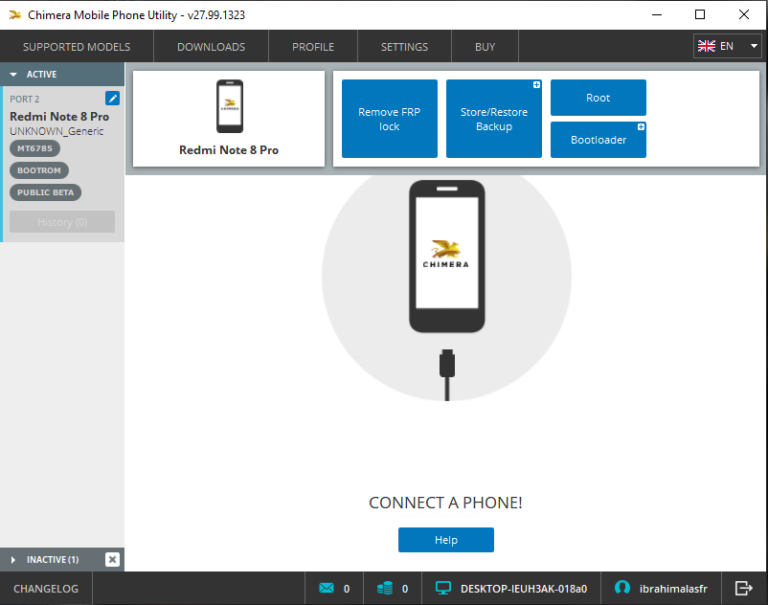The image size is (768, 605).
Task: Click the pencil edit icon for Port 2
Action: point(112,98)
